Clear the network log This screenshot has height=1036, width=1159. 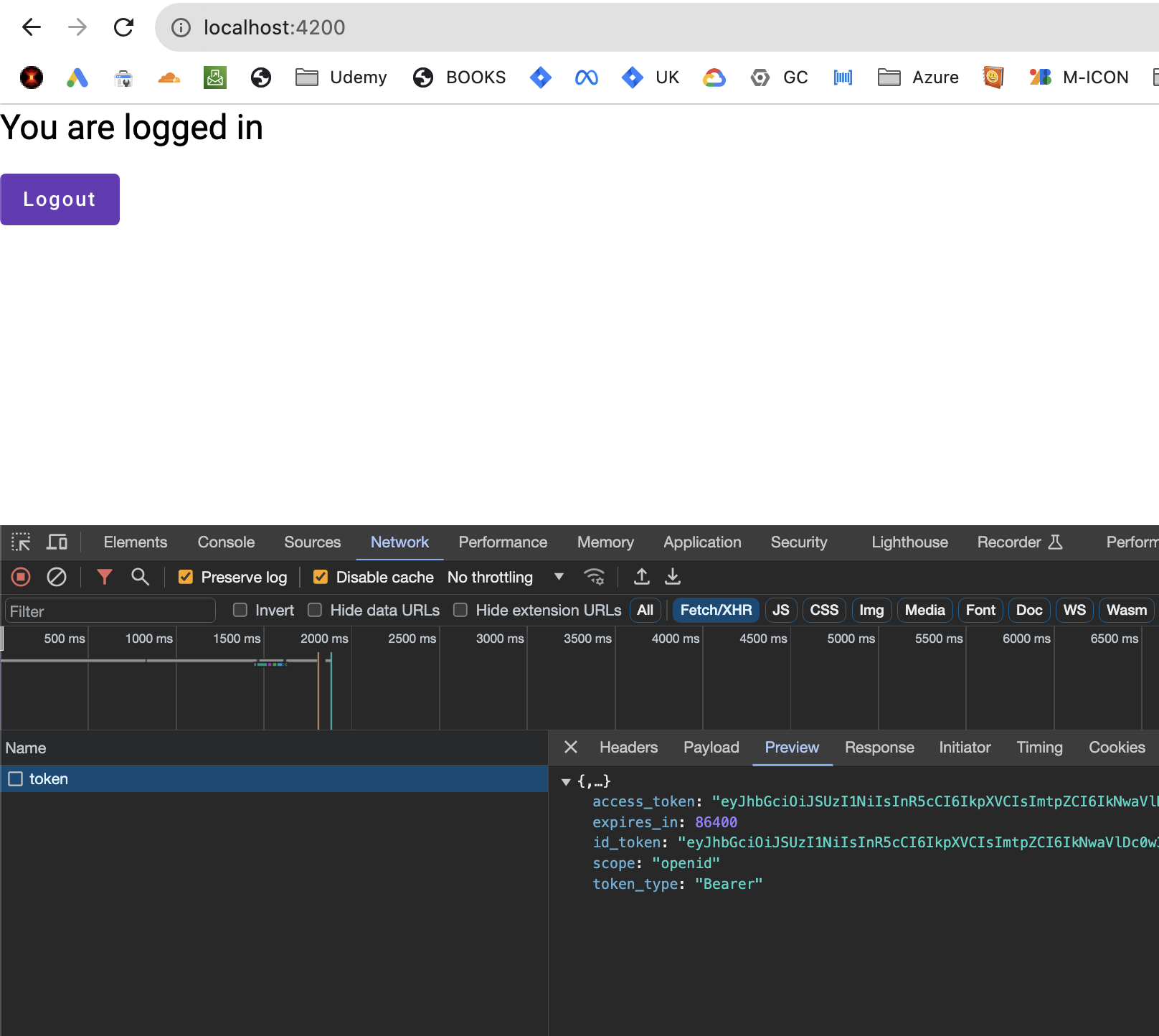pyautogui.click(x=57, y=577)
